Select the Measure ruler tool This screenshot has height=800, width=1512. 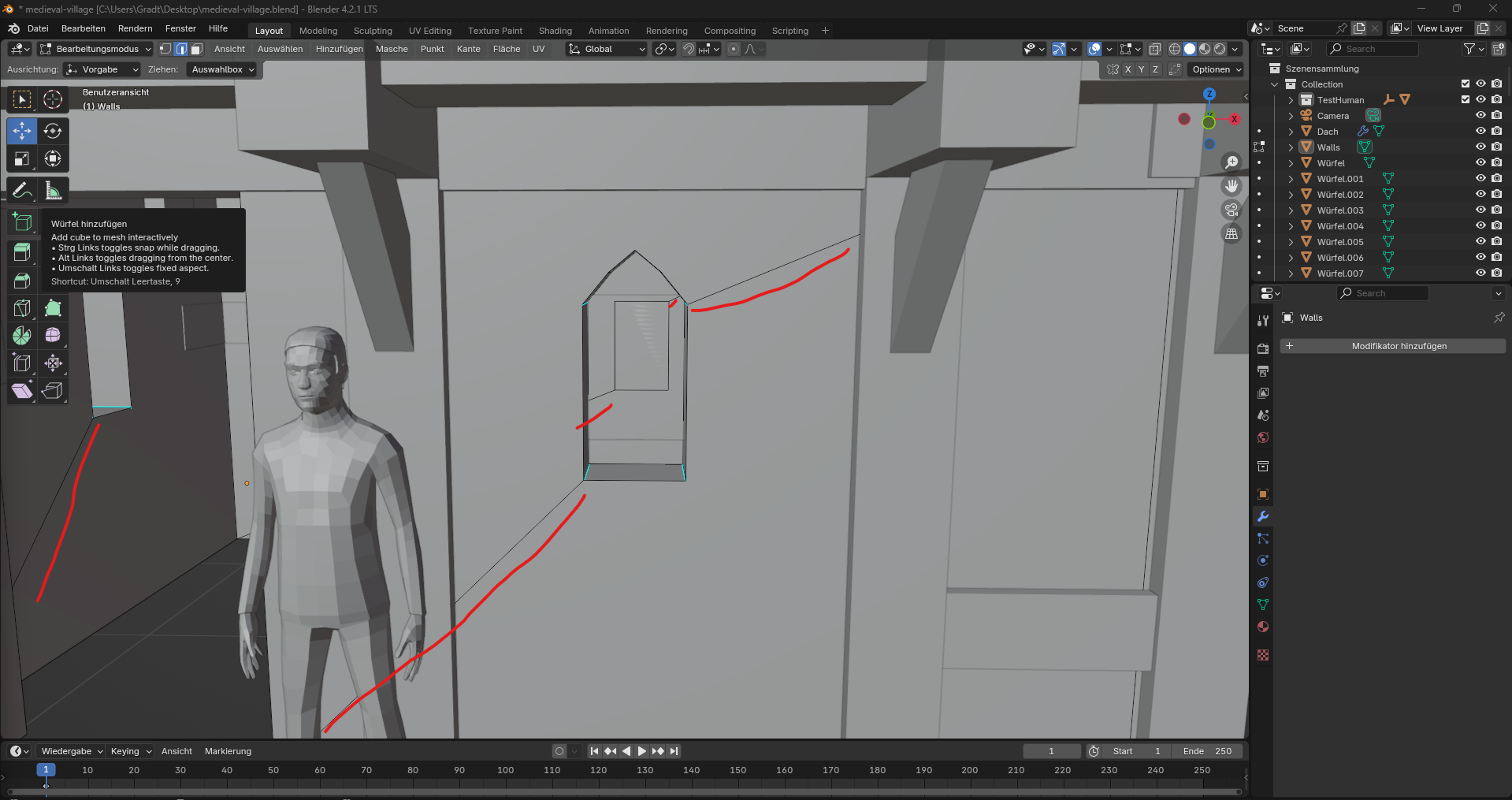pyautogui.click(x=53, y=191)
